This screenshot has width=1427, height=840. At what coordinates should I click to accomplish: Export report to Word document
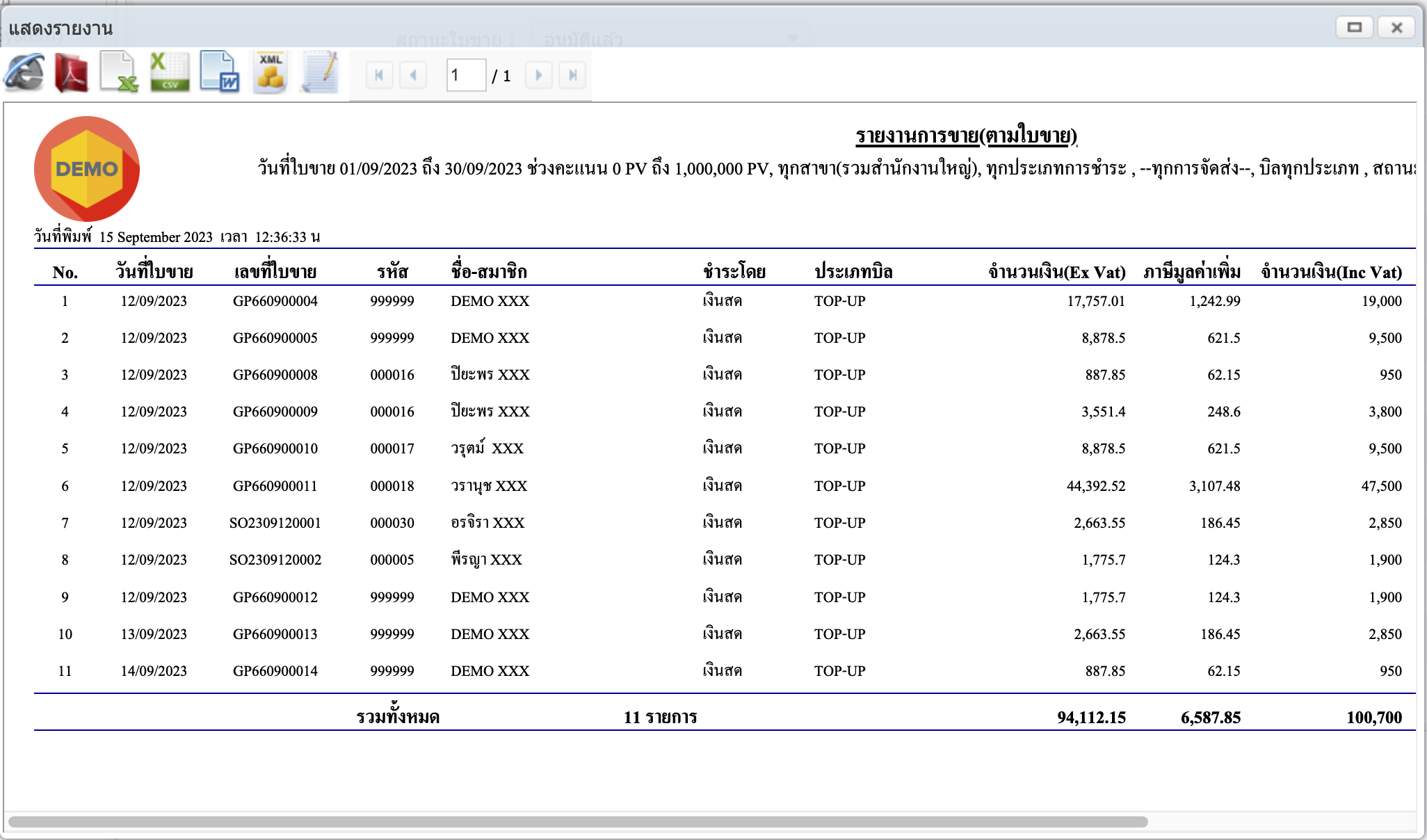(219, 73)
